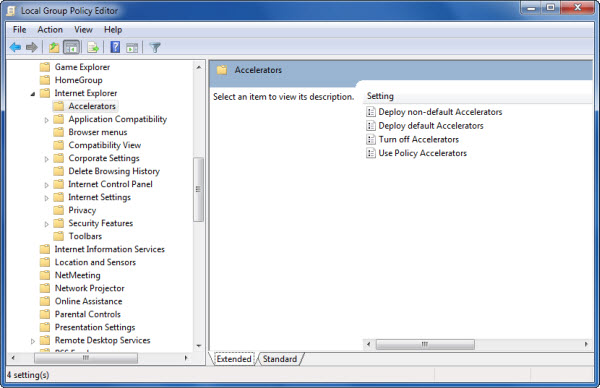Collapse the Internet Explorer tree node
This screenshot has width=600, height=388.
[33, 93]
